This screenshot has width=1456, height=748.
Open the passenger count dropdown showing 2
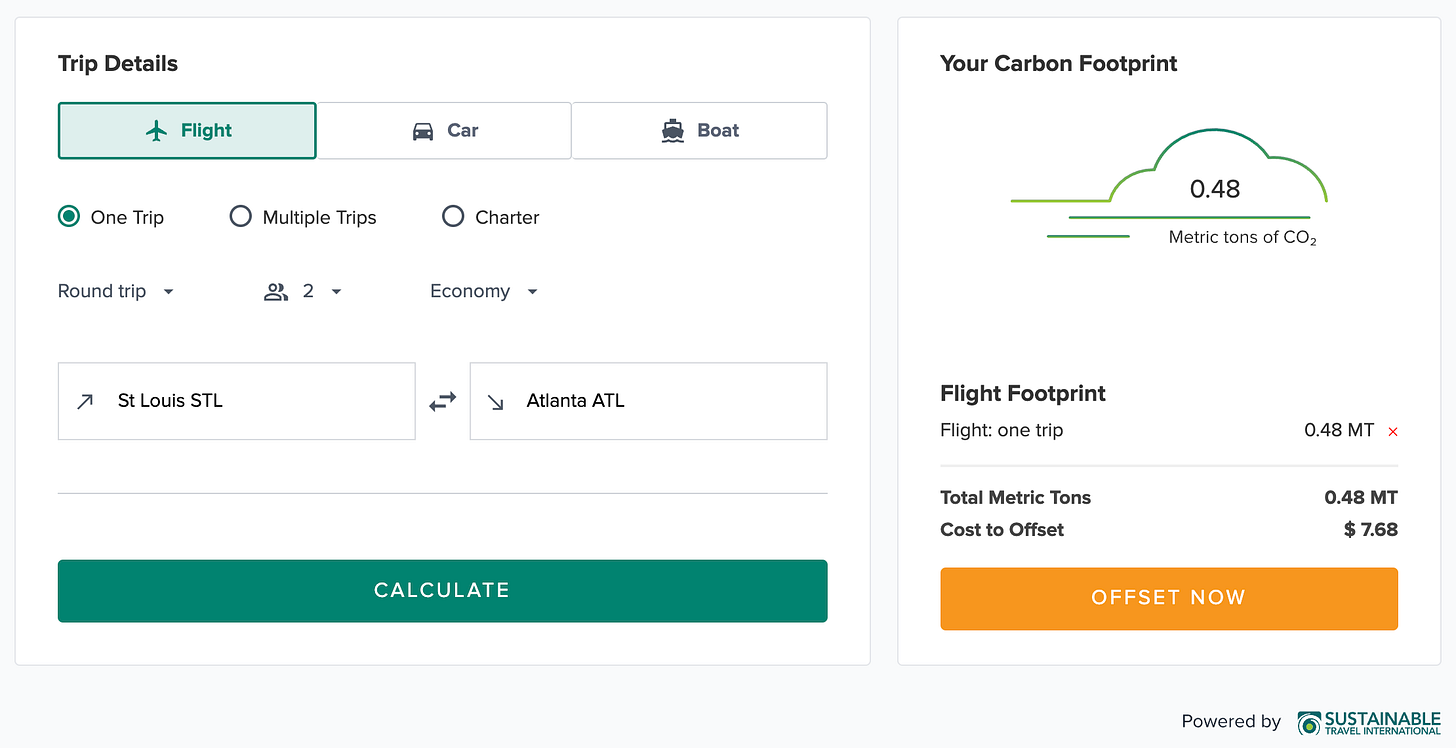click(x=304, y=292)
